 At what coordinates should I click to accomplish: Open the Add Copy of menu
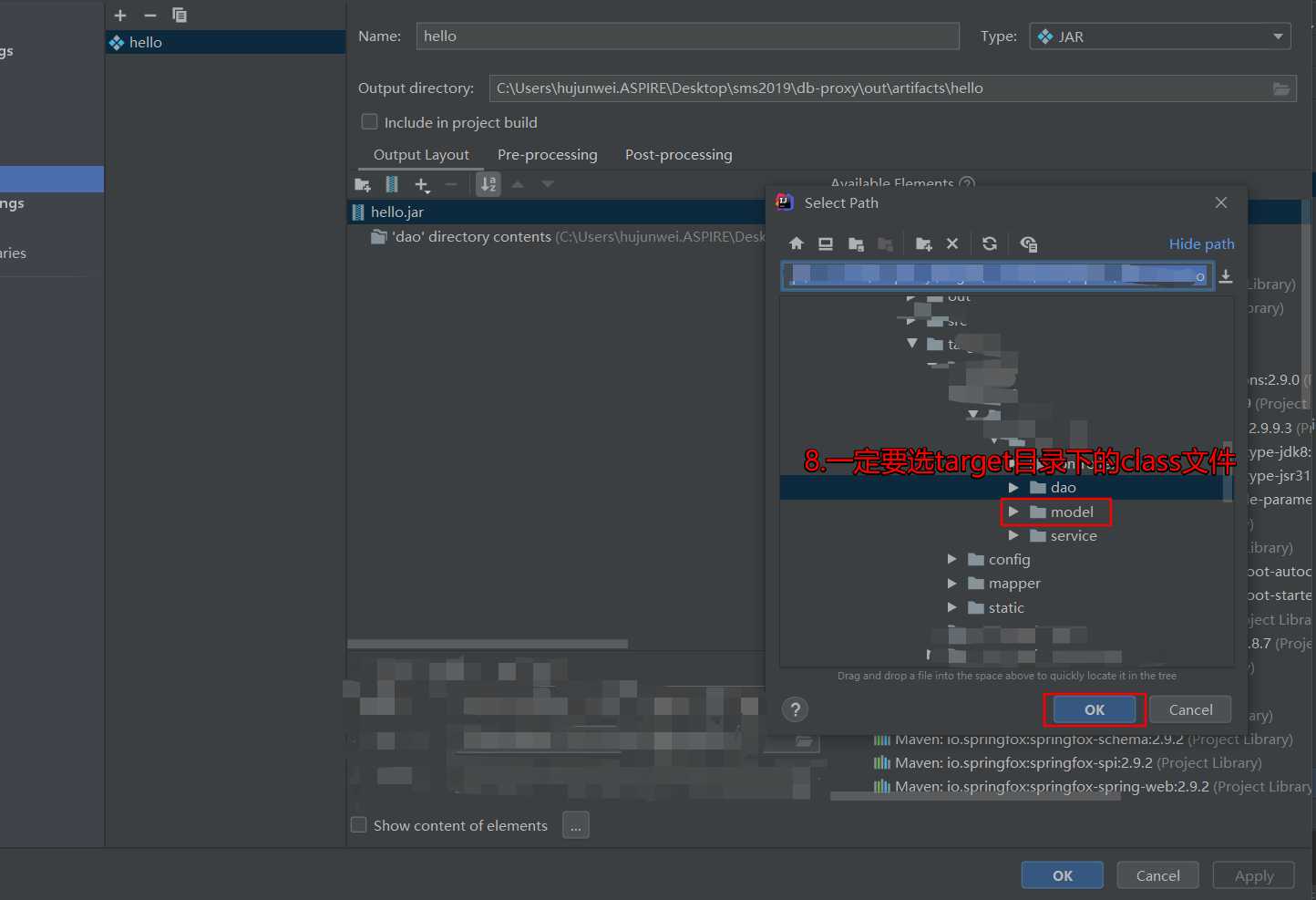point(422,185)
